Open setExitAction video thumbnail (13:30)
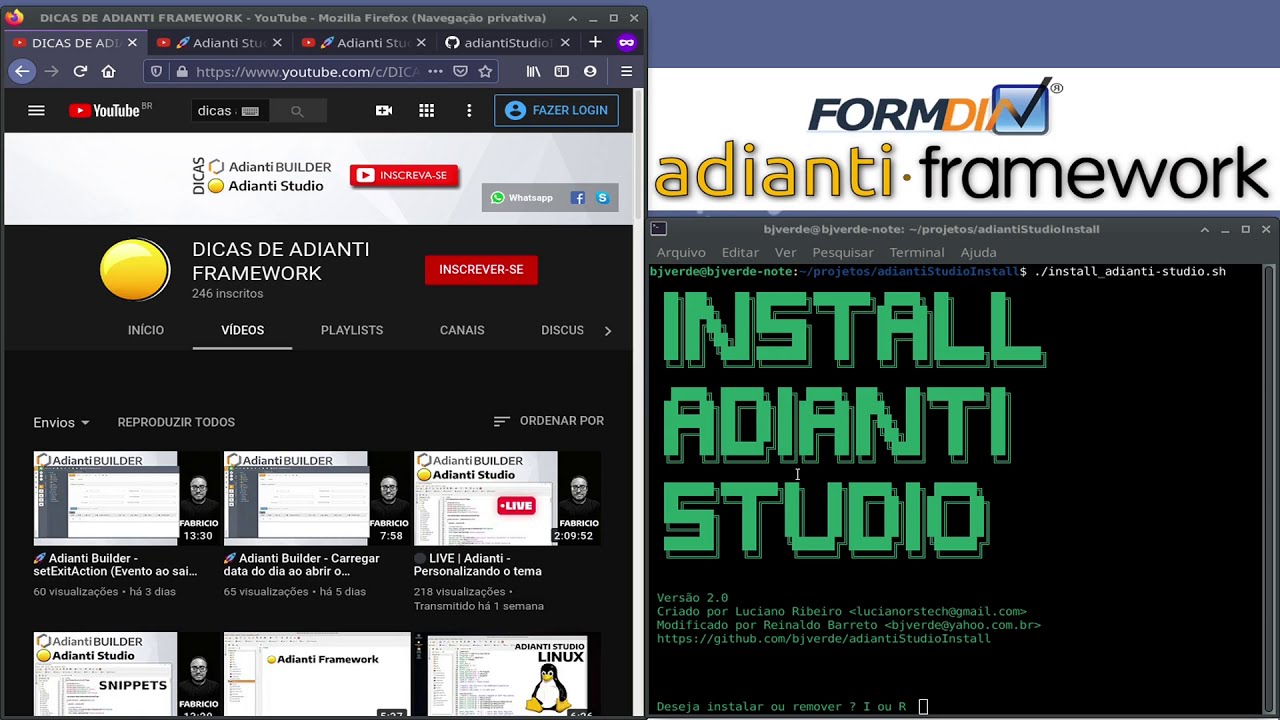The width and height of the screenshot is (1280, 720). click(x=127, y=498)
